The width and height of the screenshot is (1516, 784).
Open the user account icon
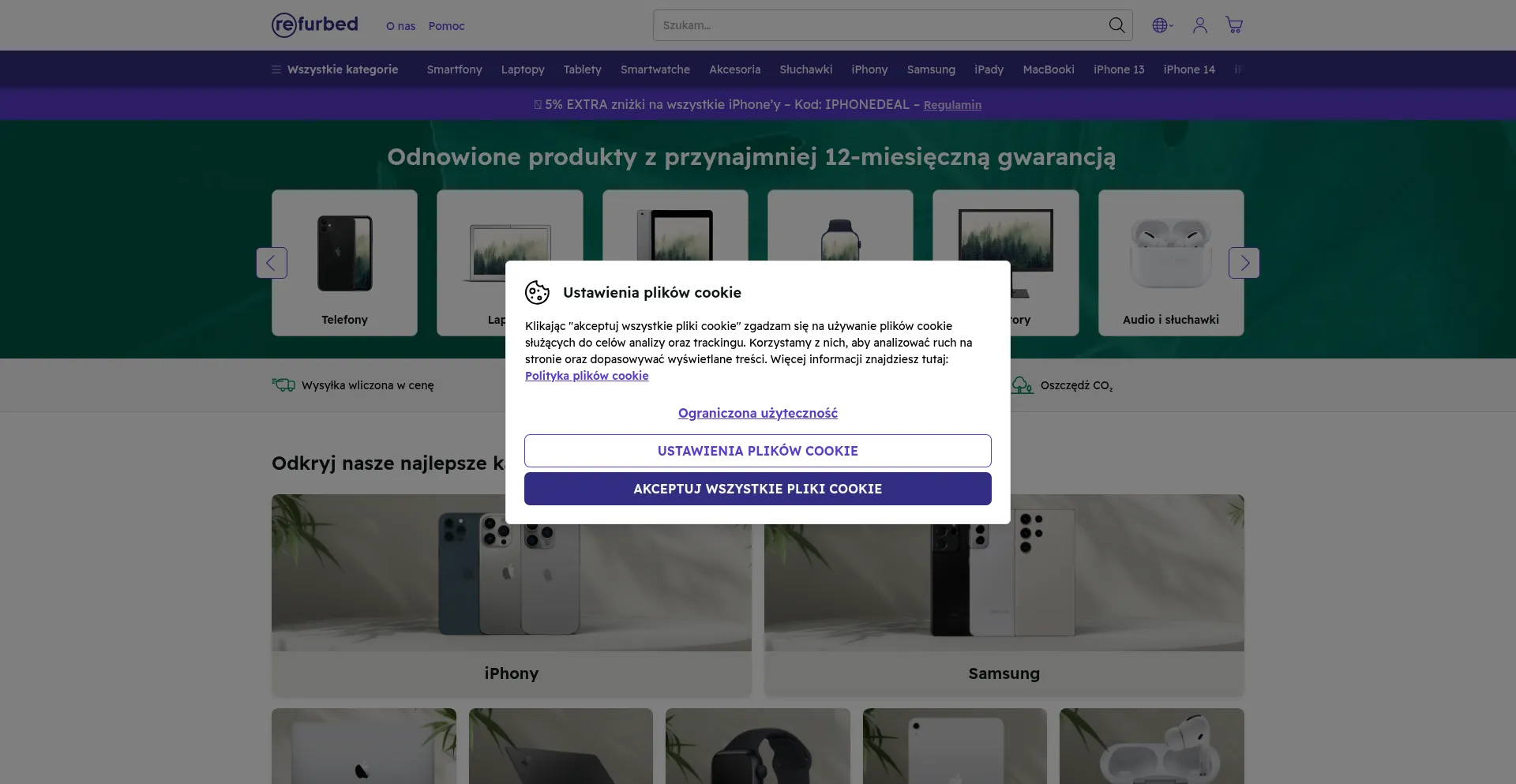pos(1200,25)
